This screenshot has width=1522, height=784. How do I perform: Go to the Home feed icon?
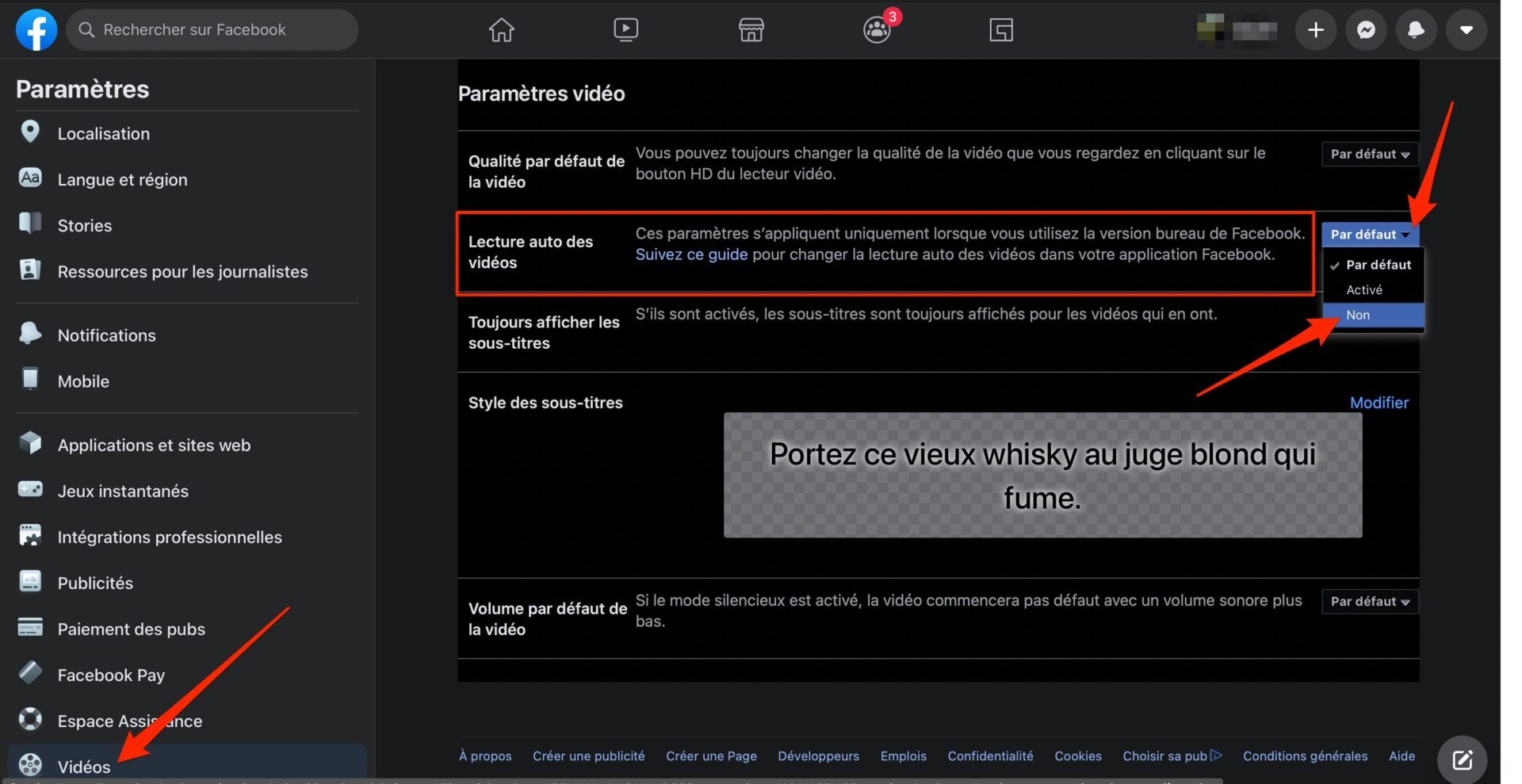(501, 30)
